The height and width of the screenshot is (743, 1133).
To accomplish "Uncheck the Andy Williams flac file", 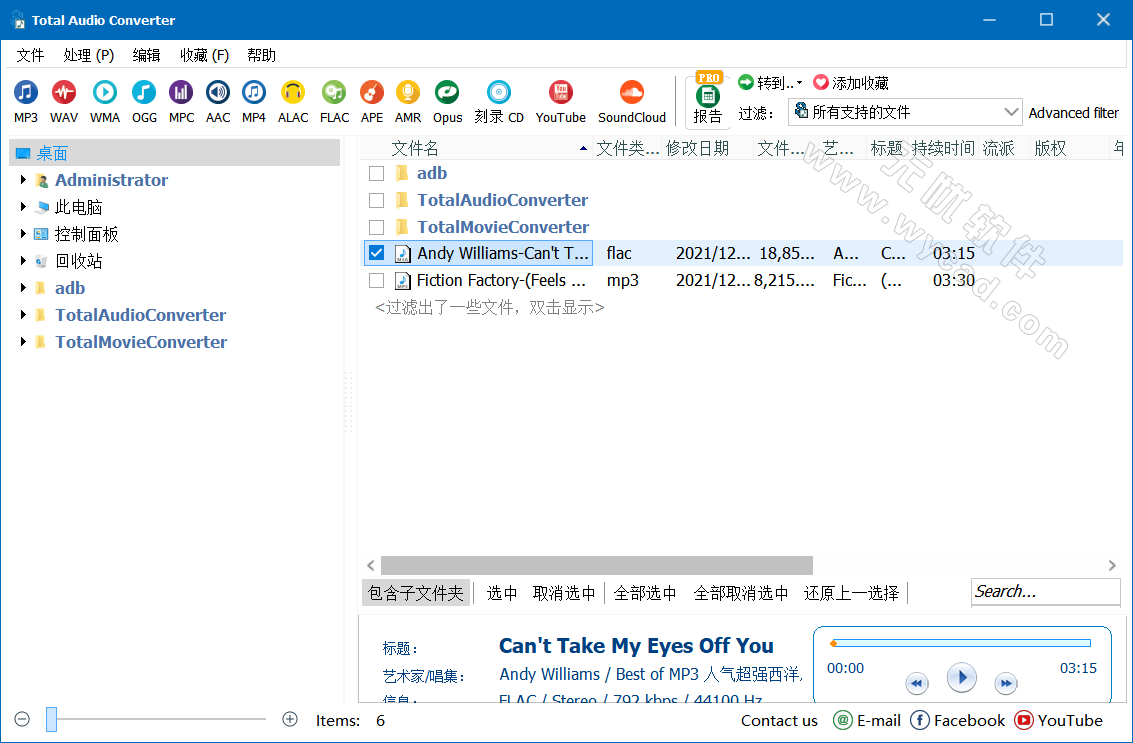I will click(x=376, y=252).
